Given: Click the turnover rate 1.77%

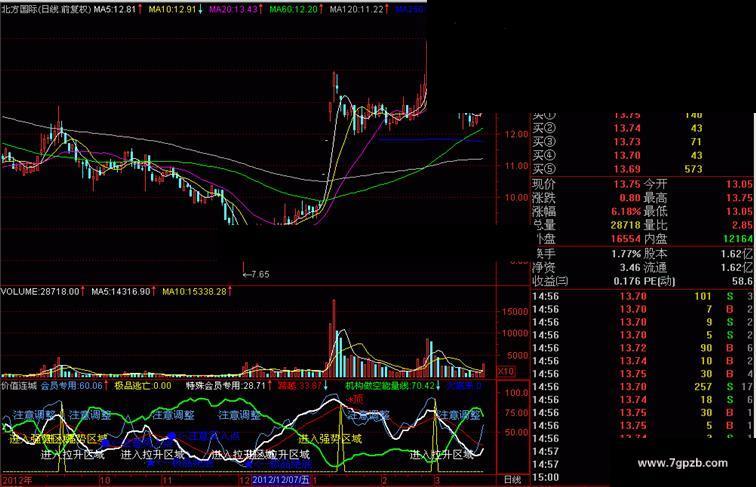Looking at the screenshot, I should coord(626,254).
